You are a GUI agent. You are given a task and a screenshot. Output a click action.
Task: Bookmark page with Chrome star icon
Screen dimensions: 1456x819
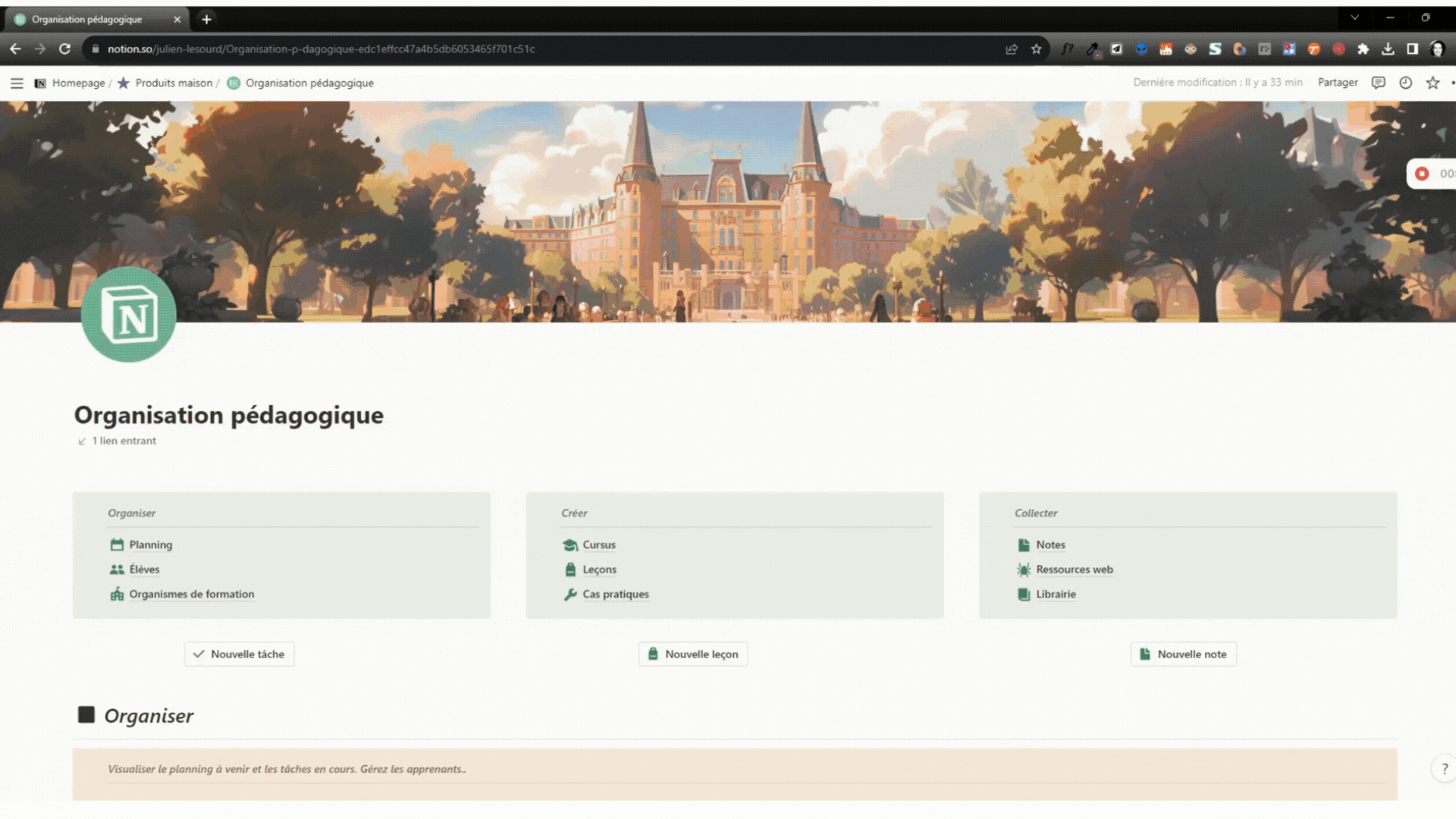click(x=1036, y=49)
